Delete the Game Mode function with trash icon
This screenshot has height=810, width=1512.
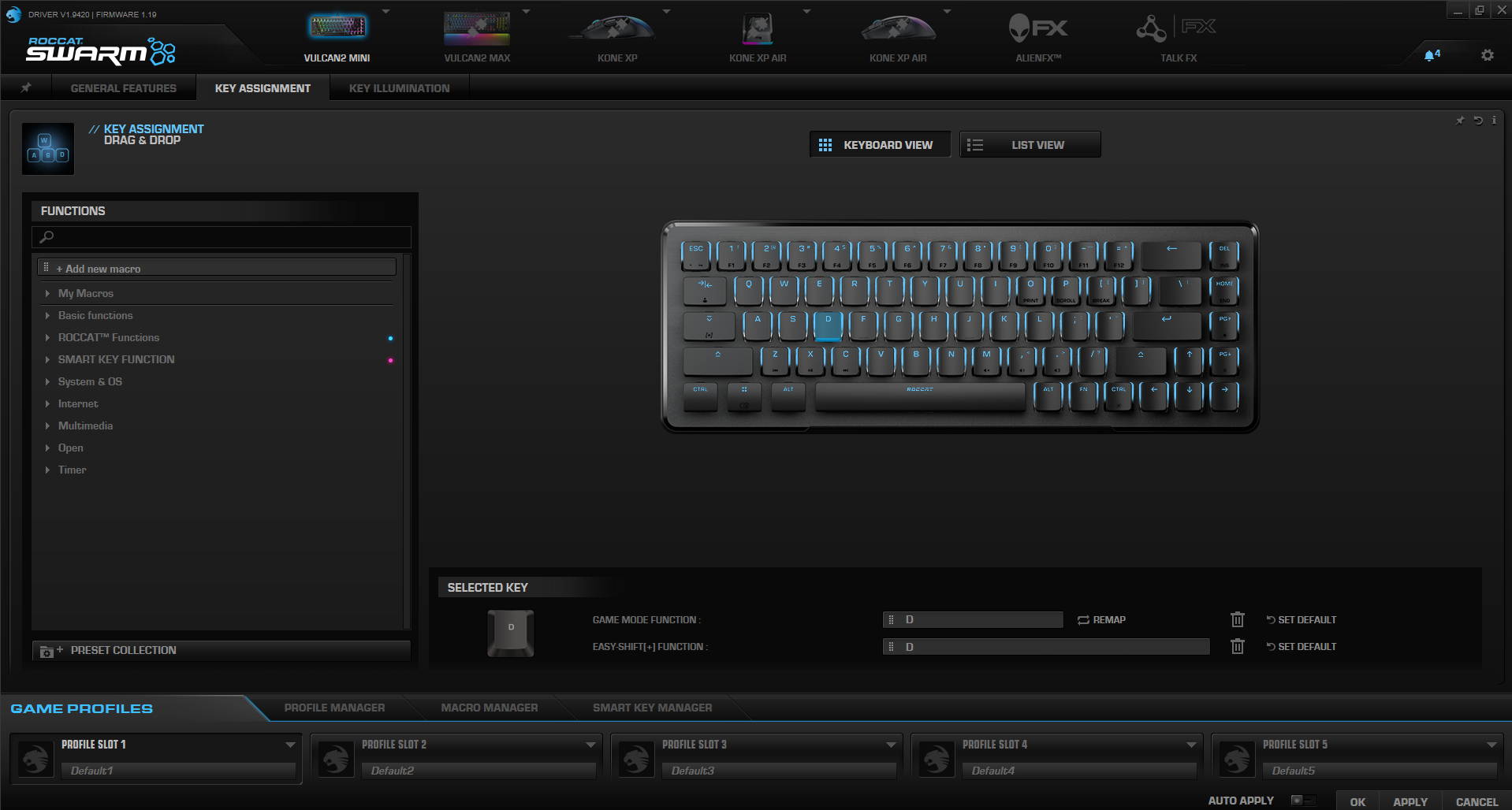1238,619
